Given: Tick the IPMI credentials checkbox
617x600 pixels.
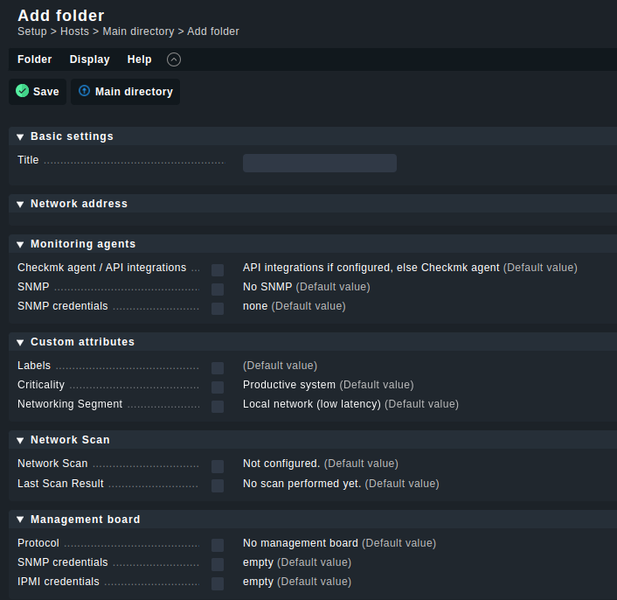Looking at the screenshot, I should click(x=217, y=584).
